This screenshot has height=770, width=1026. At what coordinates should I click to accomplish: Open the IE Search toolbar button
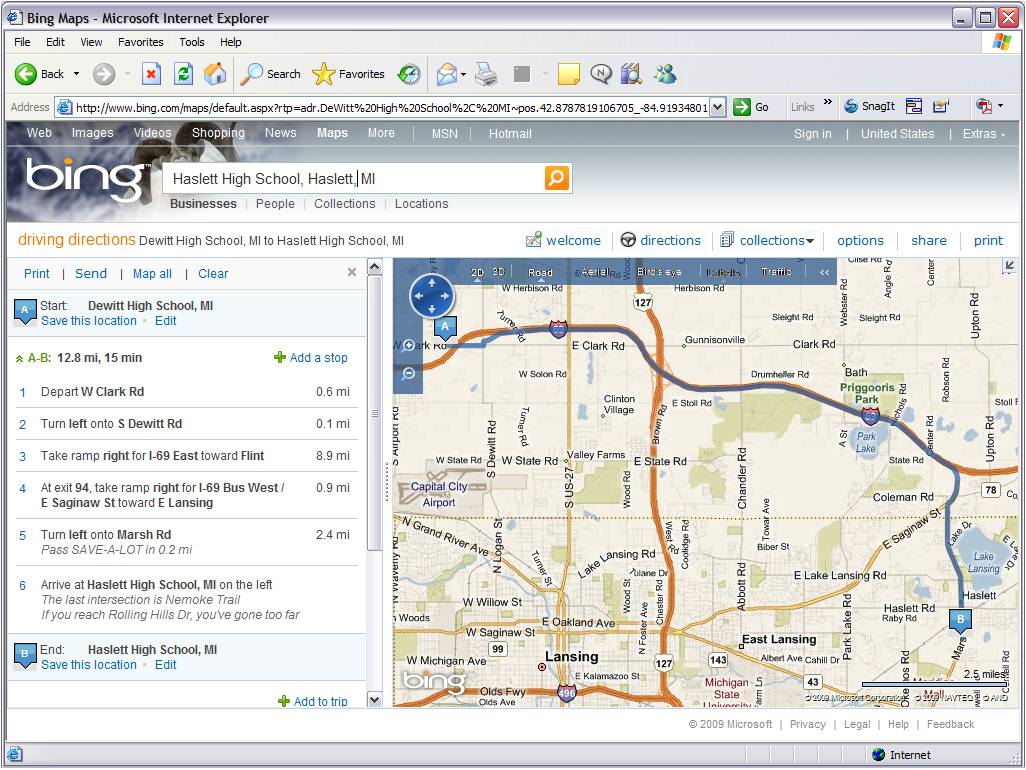point(270,74)
